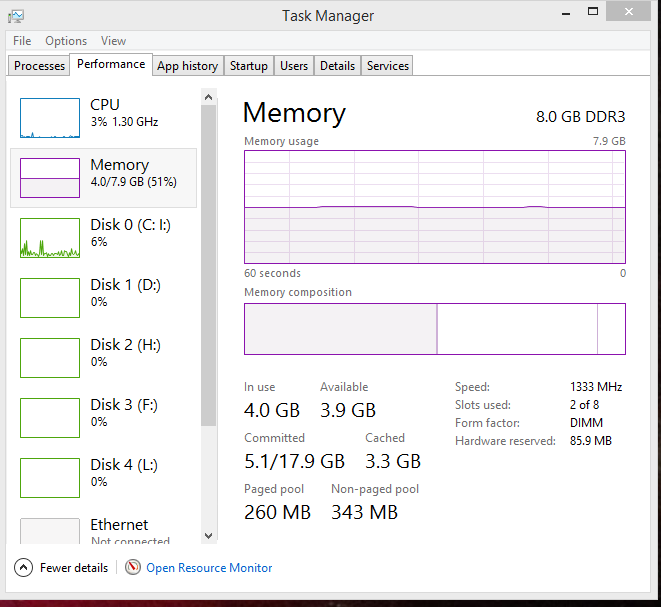Open Disk 1 (D:) performance view
Image resolution: width=661 pixels, height=607 pixels.
pyautogui.click(x=50, y=298)
